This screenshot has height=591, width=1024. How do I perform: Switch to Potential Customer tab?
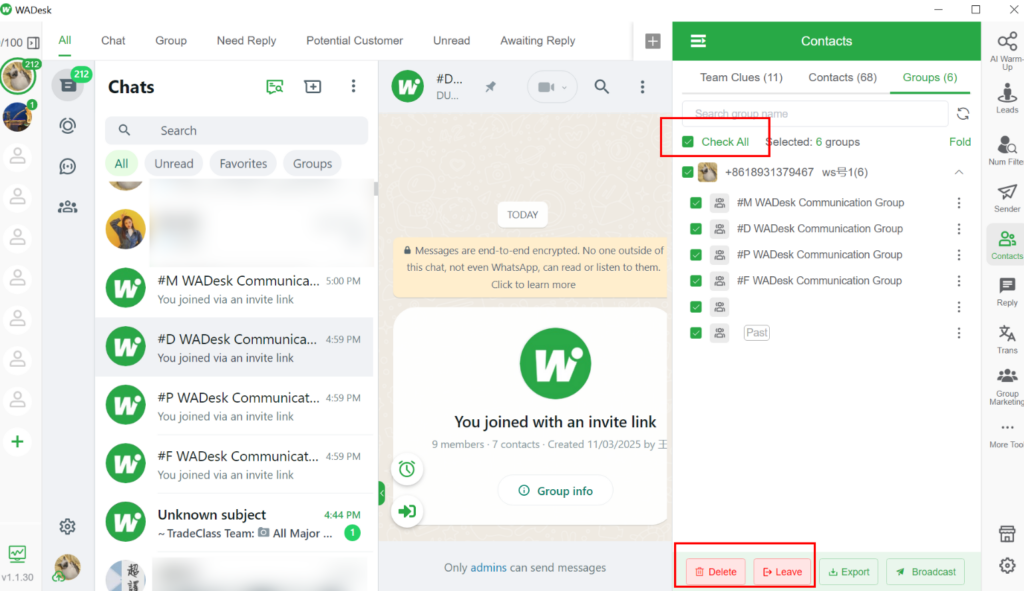click(355, 40)
